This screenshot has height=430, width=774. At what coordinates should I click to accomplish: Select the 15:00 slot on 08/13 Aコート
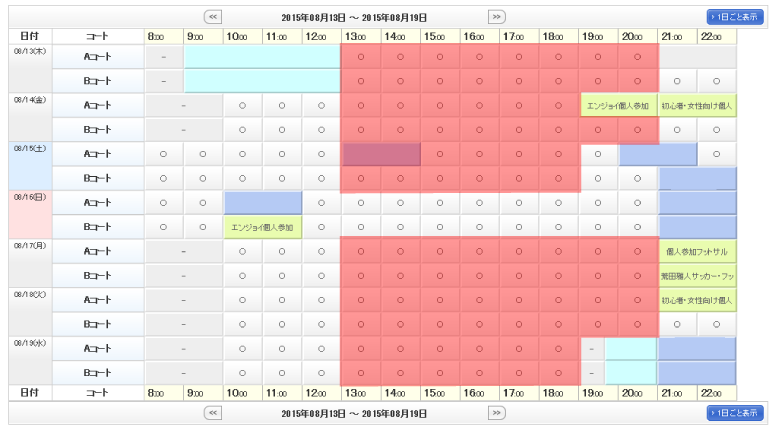[439, 57]
